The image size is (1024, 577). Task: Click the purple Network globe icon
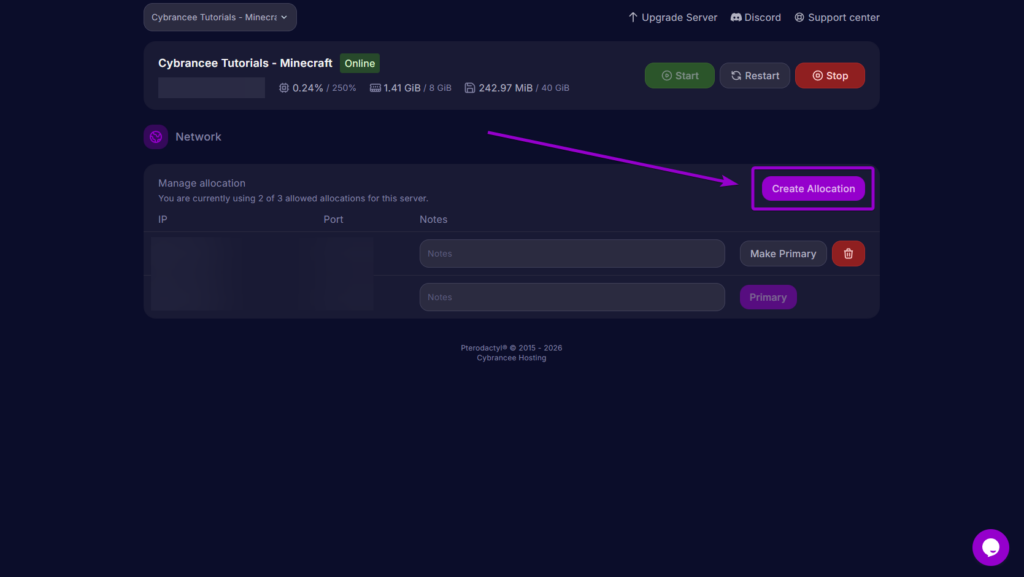(x=155, y=136)
